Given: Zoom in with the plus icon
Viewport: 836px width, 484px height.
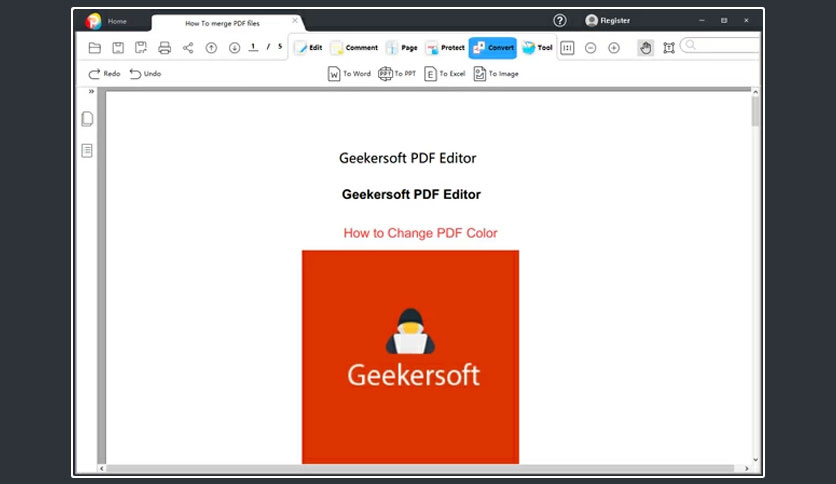Looking at the screenshot, I should click(614, 48).
